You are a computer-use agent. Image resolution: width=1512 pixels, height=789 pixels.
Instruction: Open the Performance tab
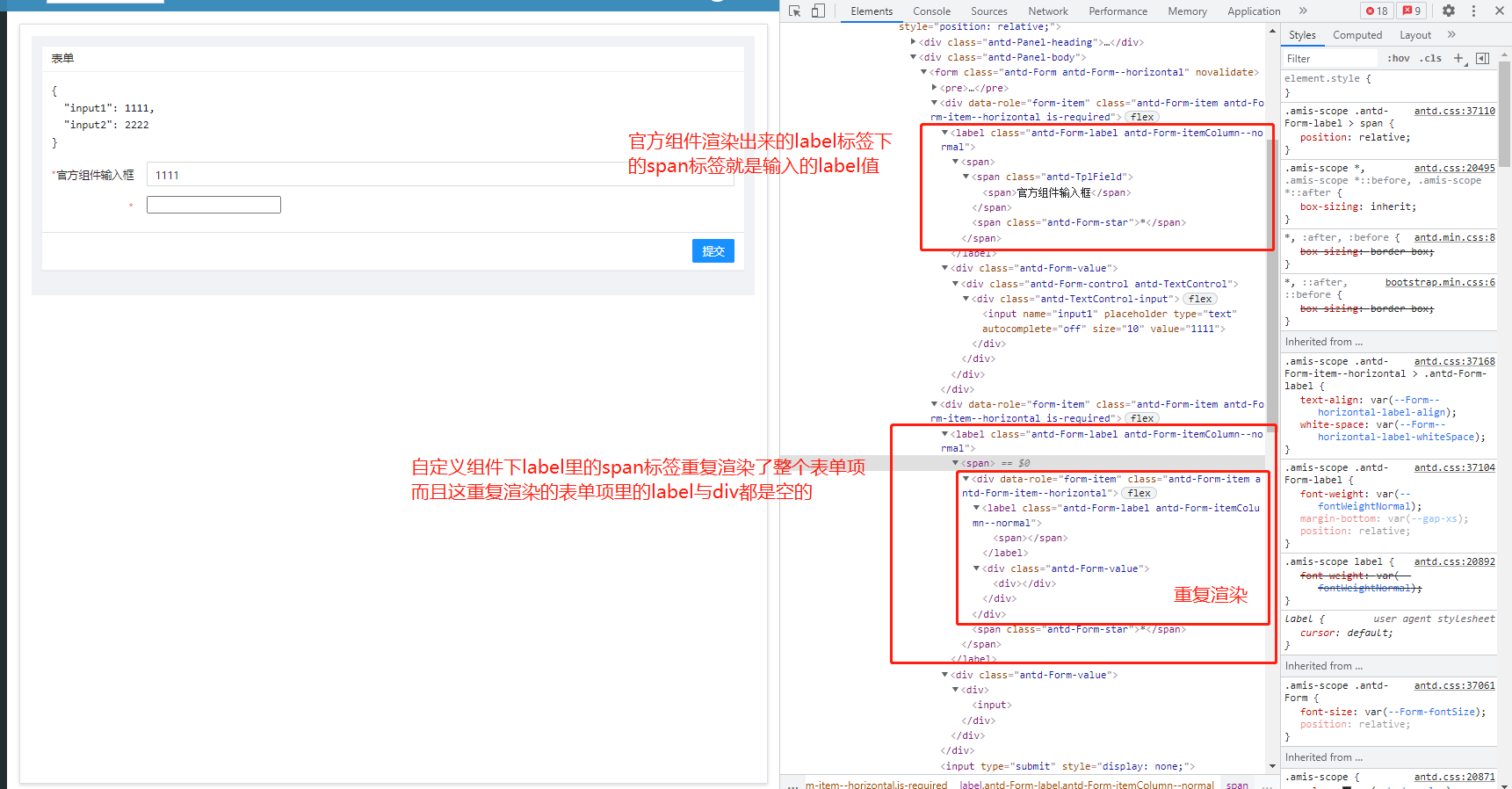[x=1118, y=11]
